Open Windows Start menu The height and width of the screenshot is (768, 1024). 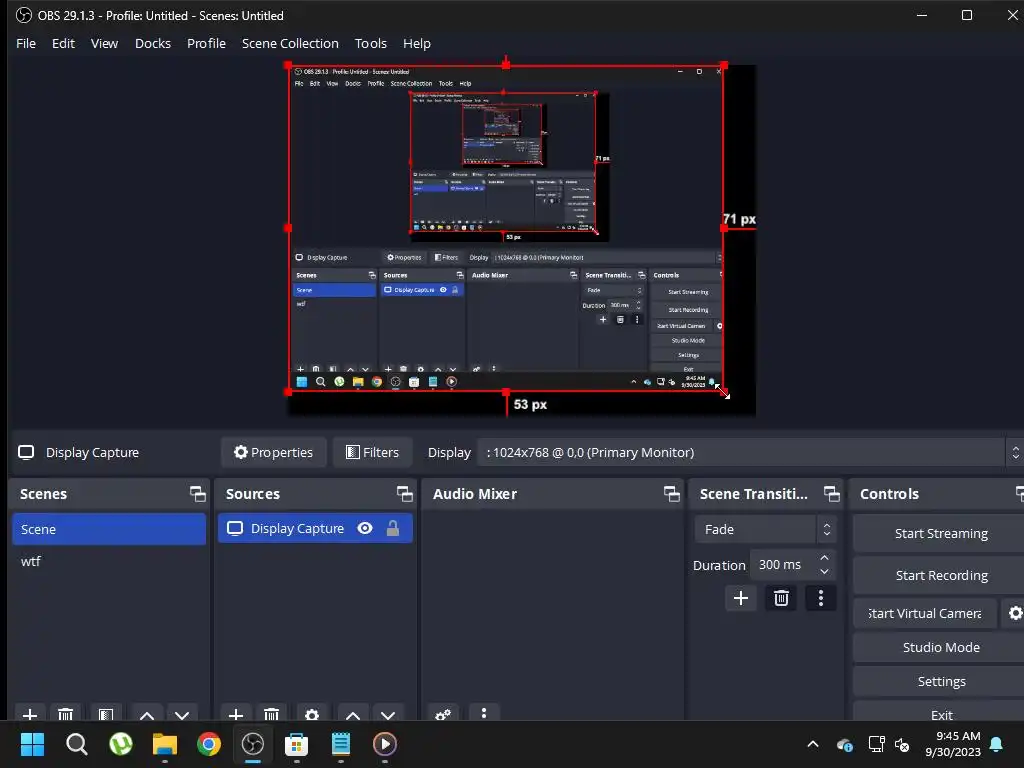32,744
